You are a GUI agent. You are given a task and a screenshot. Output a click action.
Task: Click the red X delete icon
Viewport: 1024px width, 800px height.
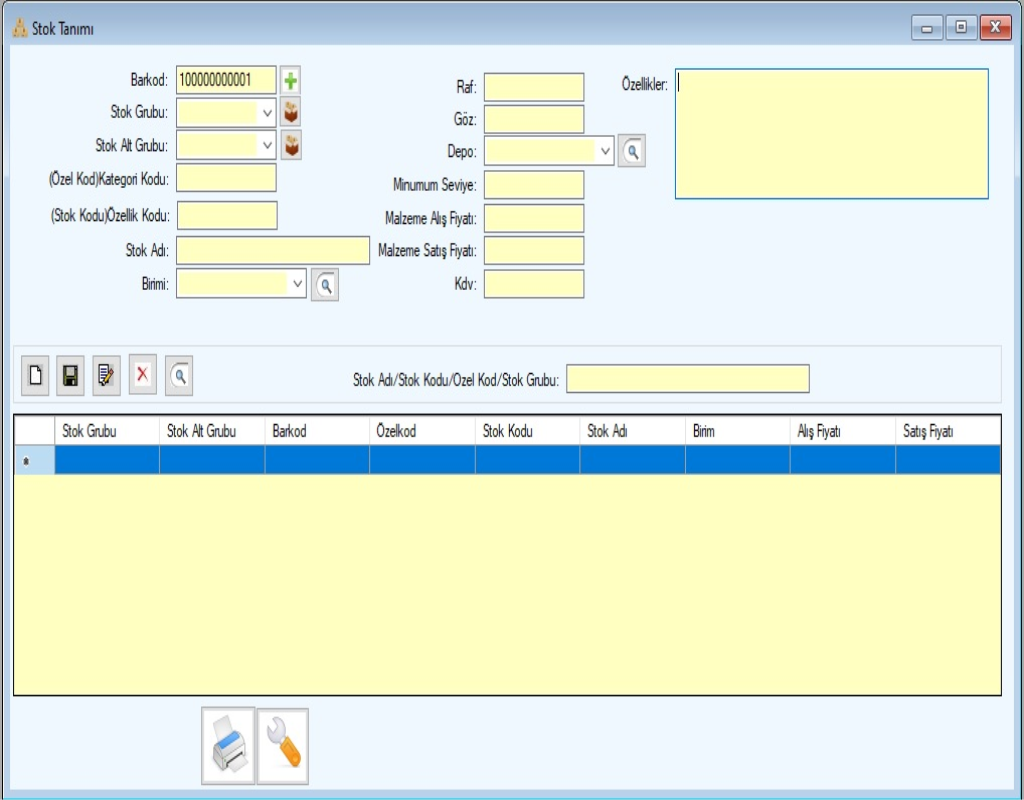click(x=142, y=375)
